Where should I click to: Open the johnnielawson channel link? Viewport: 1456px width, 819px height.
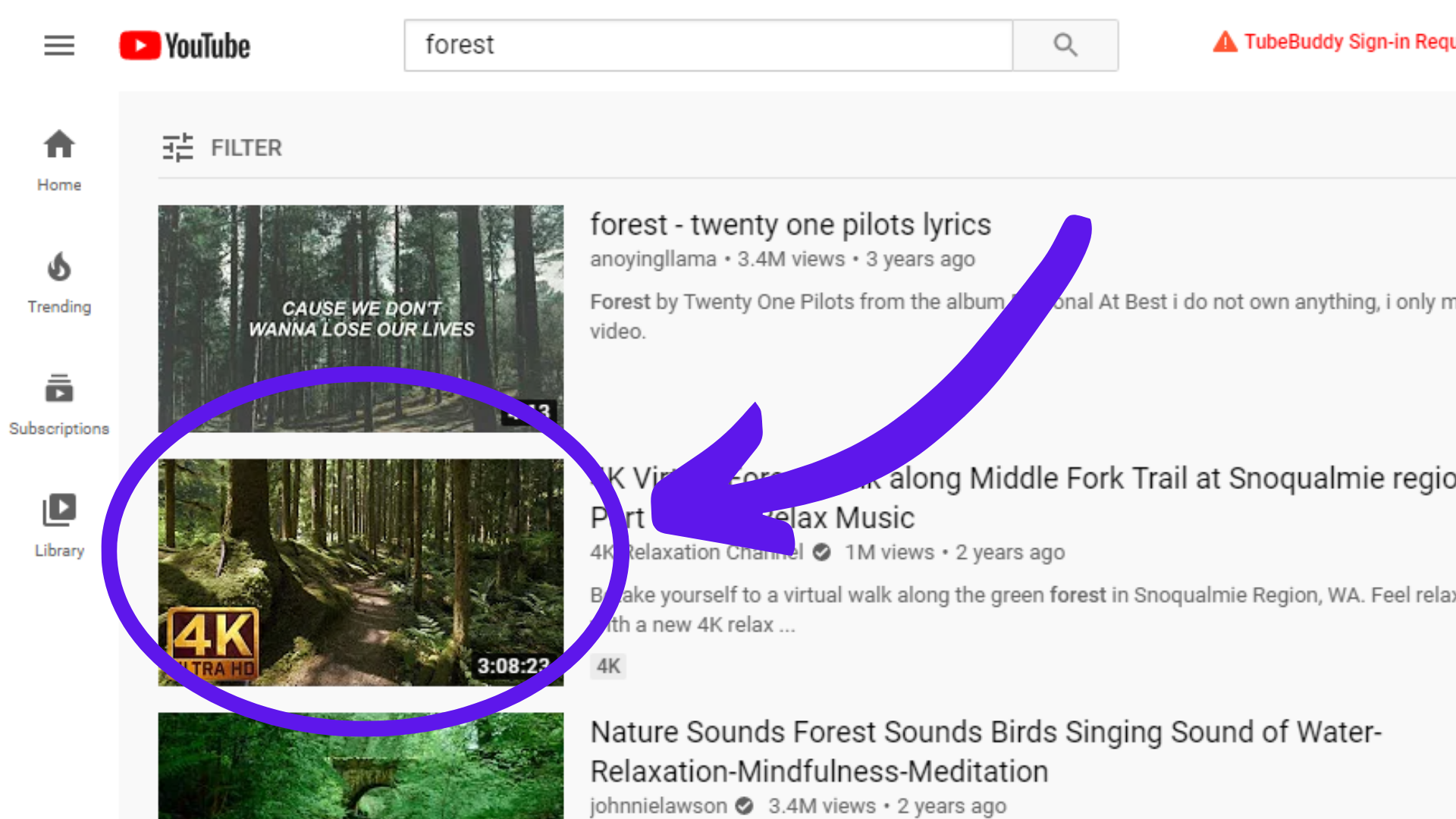658,806
